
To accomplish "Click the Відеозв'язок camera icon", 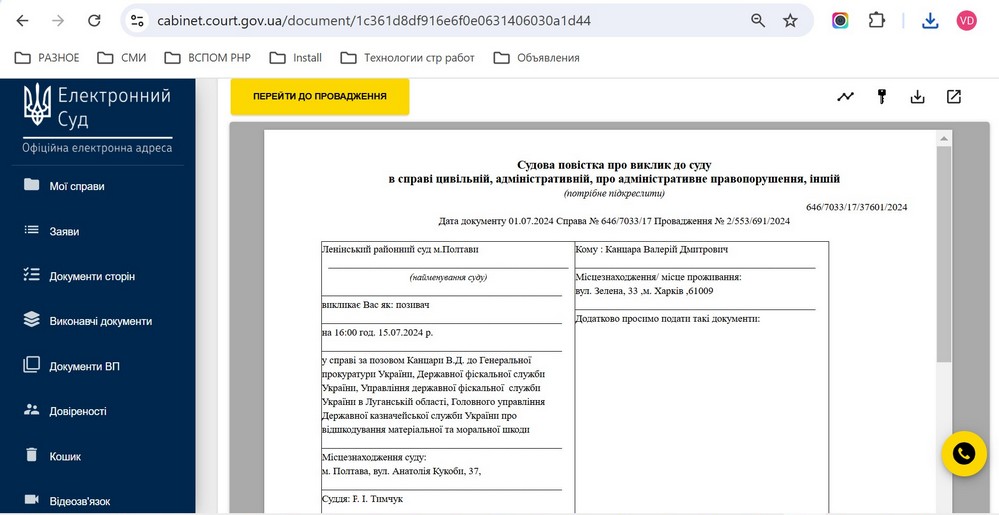I will (31, 499).
